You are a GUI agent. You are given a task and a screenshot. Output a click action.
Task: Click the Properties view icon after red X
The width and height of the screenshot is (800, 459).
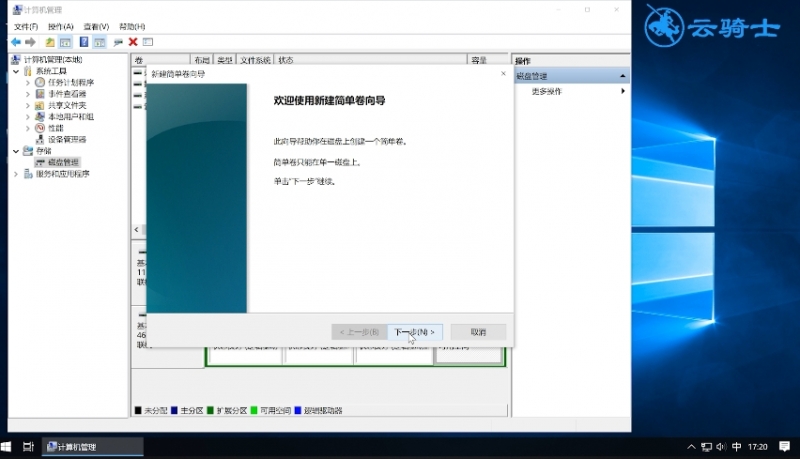pyautogui.click(x=148, y=42)
